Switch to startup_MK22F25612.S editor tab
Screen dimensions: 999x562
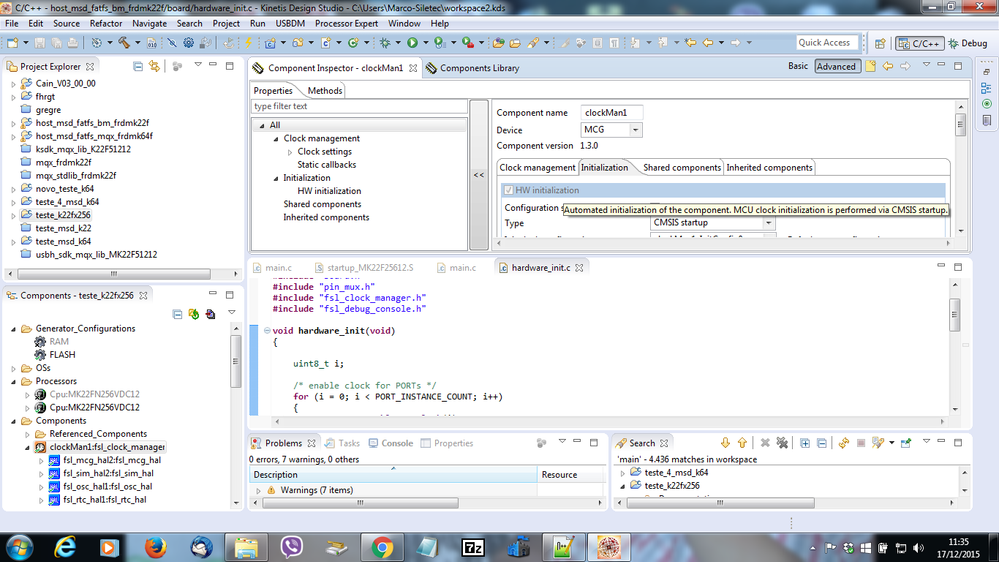pyautogui.click(x=364, y=268)
